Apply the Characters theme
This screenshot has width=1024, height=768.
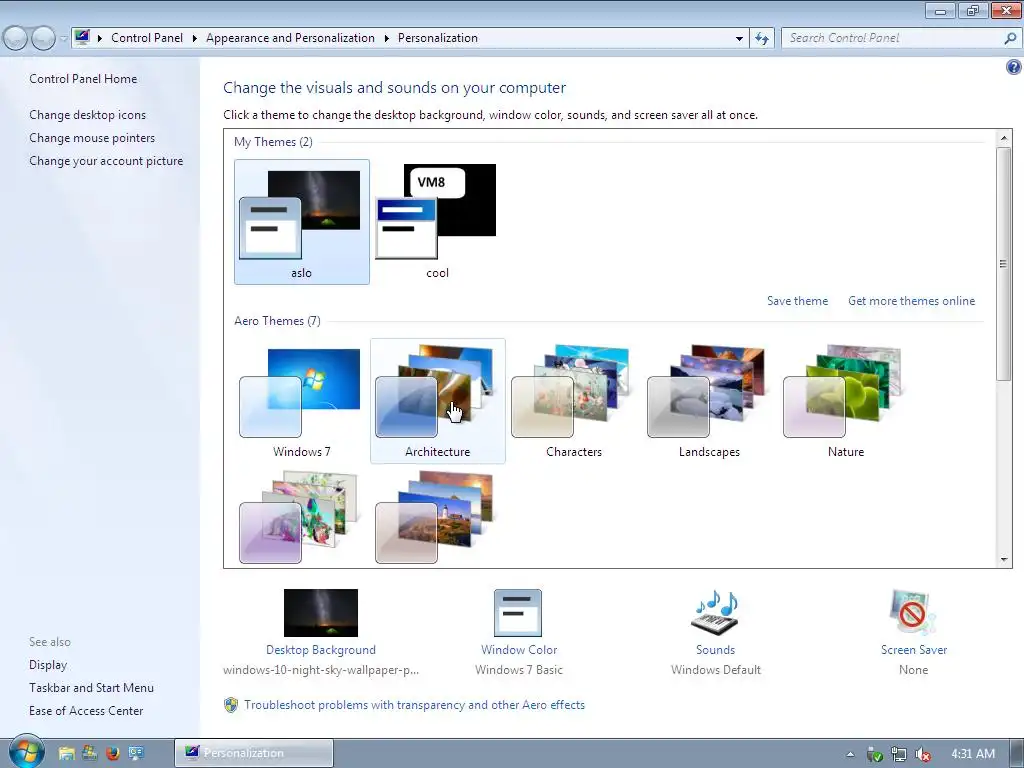click(573, 400)
